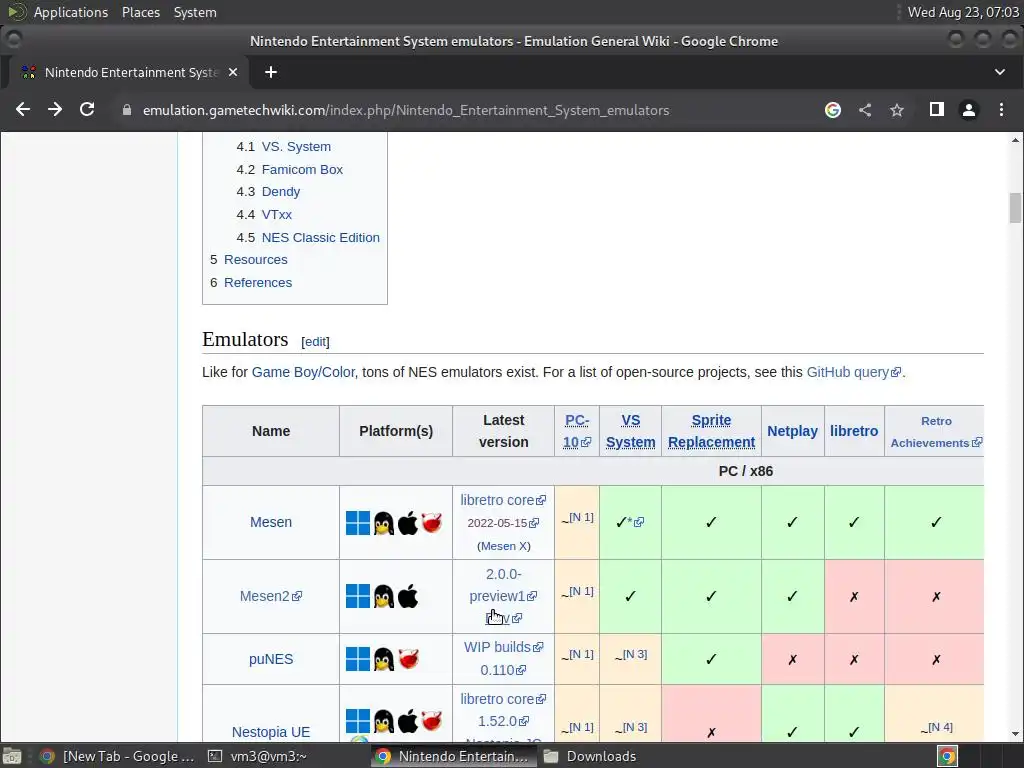Switch to New Tab Chrome window in taskbar
Screen dimensions: 1024x768
pos(118,756)
